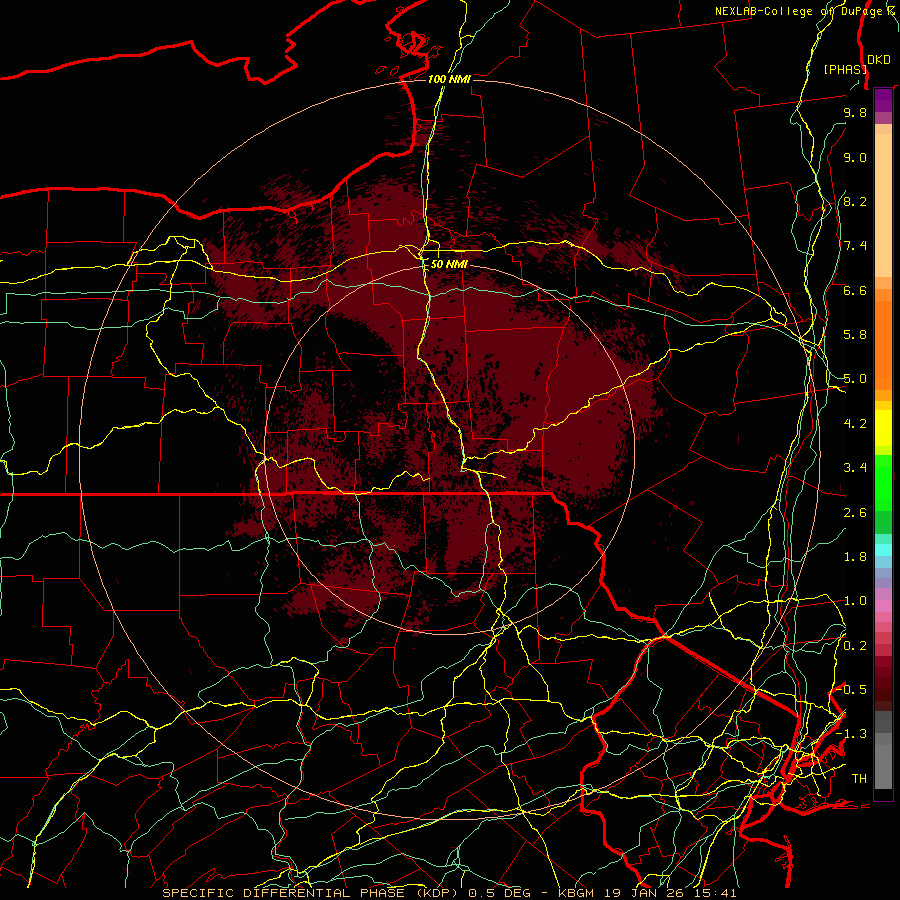The image size is (900, 900).
Task: Click the 5.8 legend value
Action: tap(855, 335)
